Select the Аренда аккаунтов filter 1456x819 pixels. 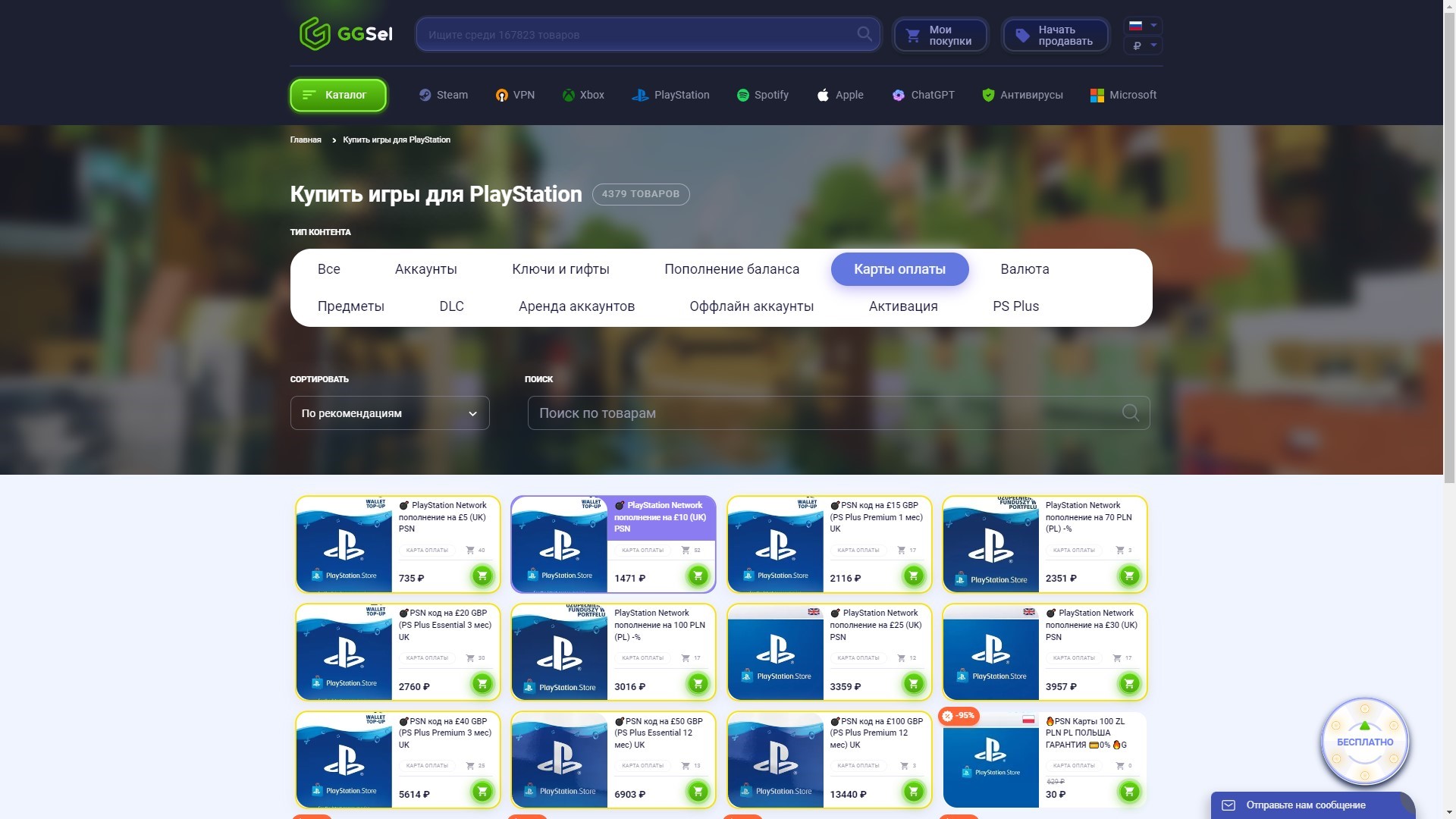(x=576, y=306)
